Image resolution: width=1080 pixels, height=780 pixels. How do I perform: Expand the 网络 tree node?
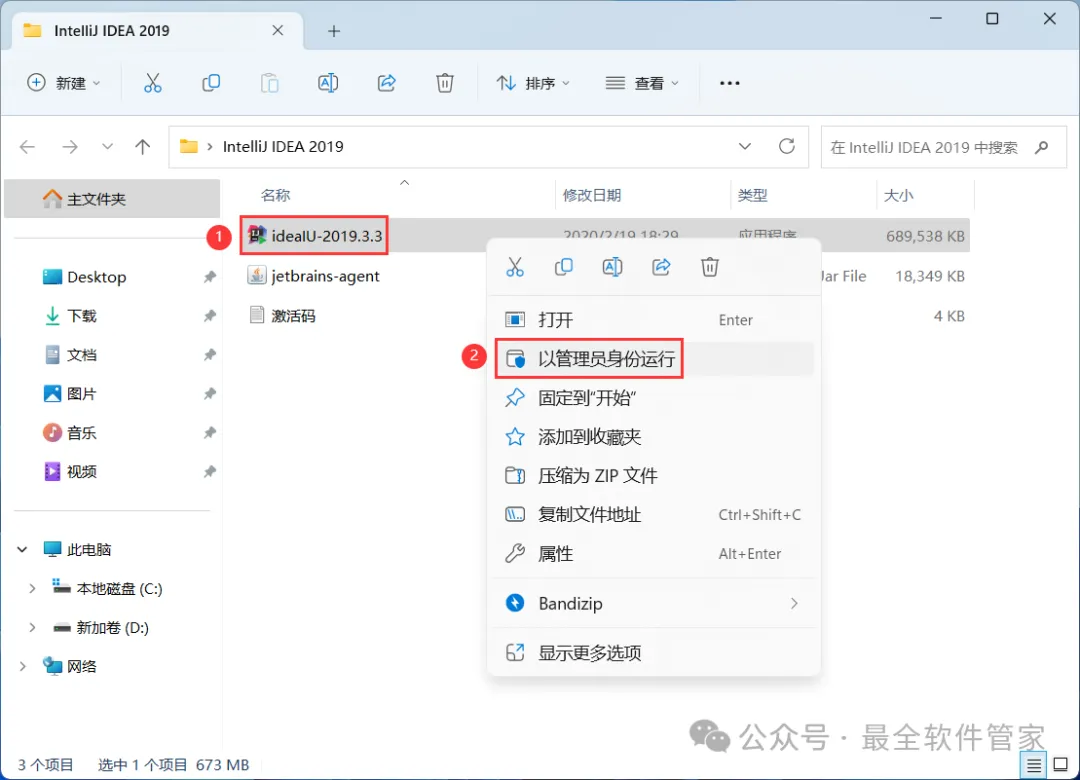coord(23,666)
